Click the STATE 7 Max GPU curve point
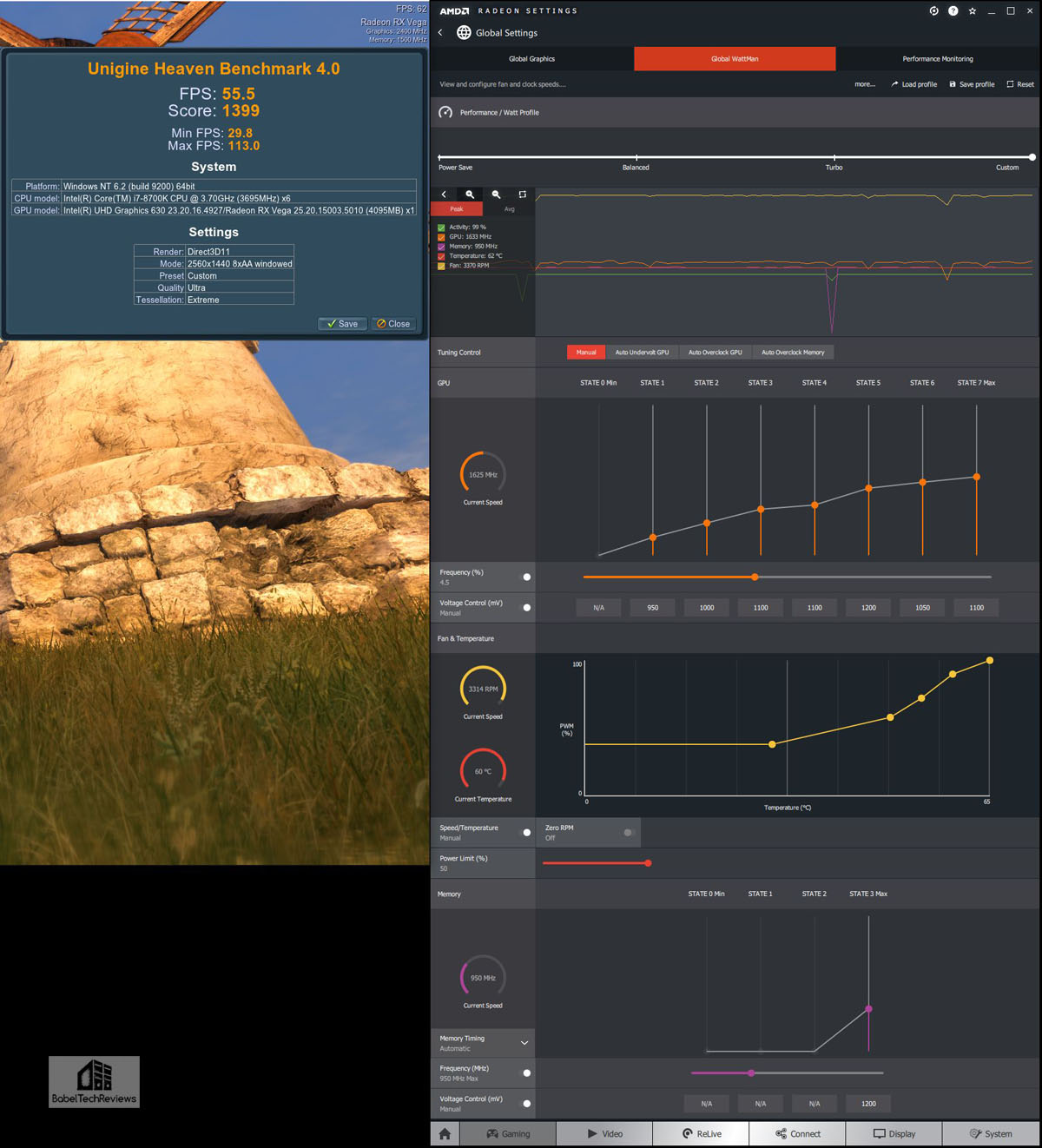The height and width of the screenshot is (1148, 1042). tap(977, 477)
